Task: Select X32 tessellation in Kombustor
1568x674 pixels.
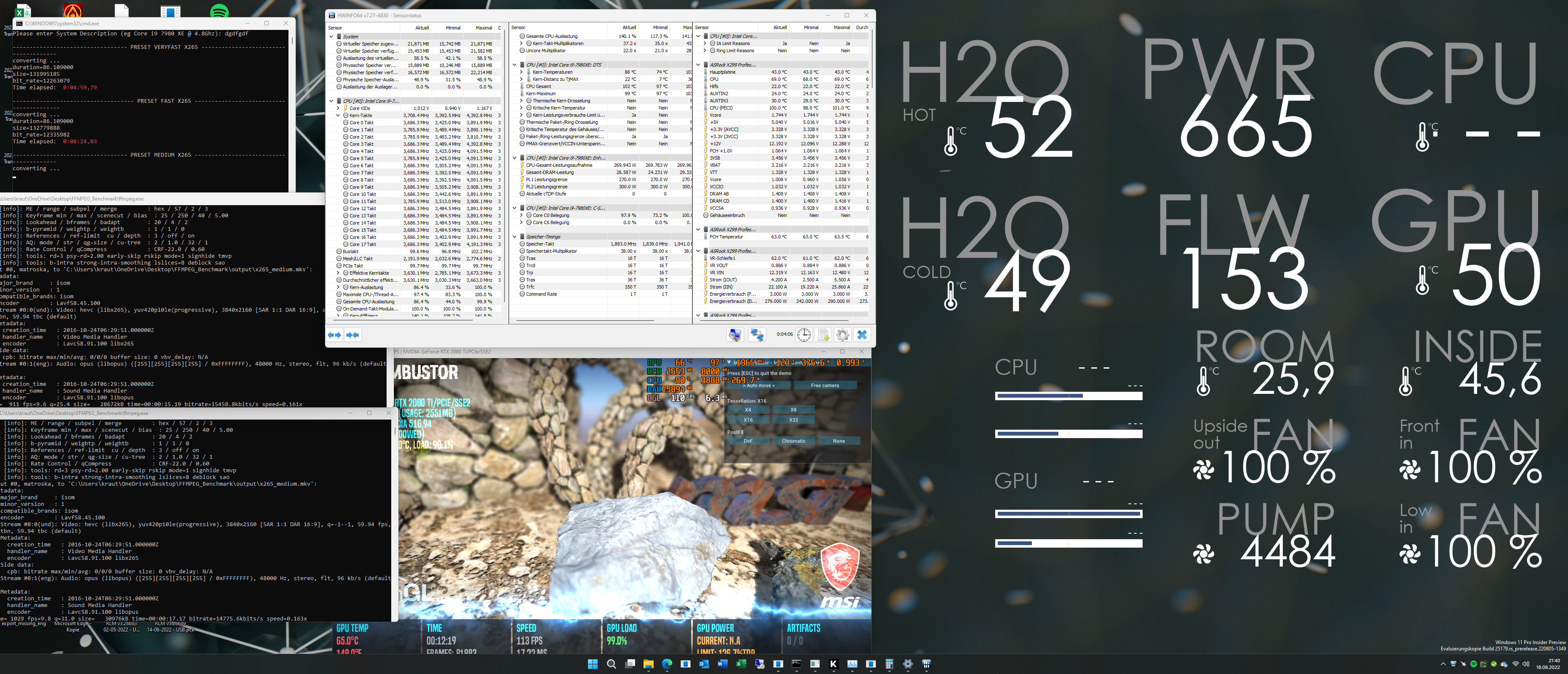Action: click(793, 420)
